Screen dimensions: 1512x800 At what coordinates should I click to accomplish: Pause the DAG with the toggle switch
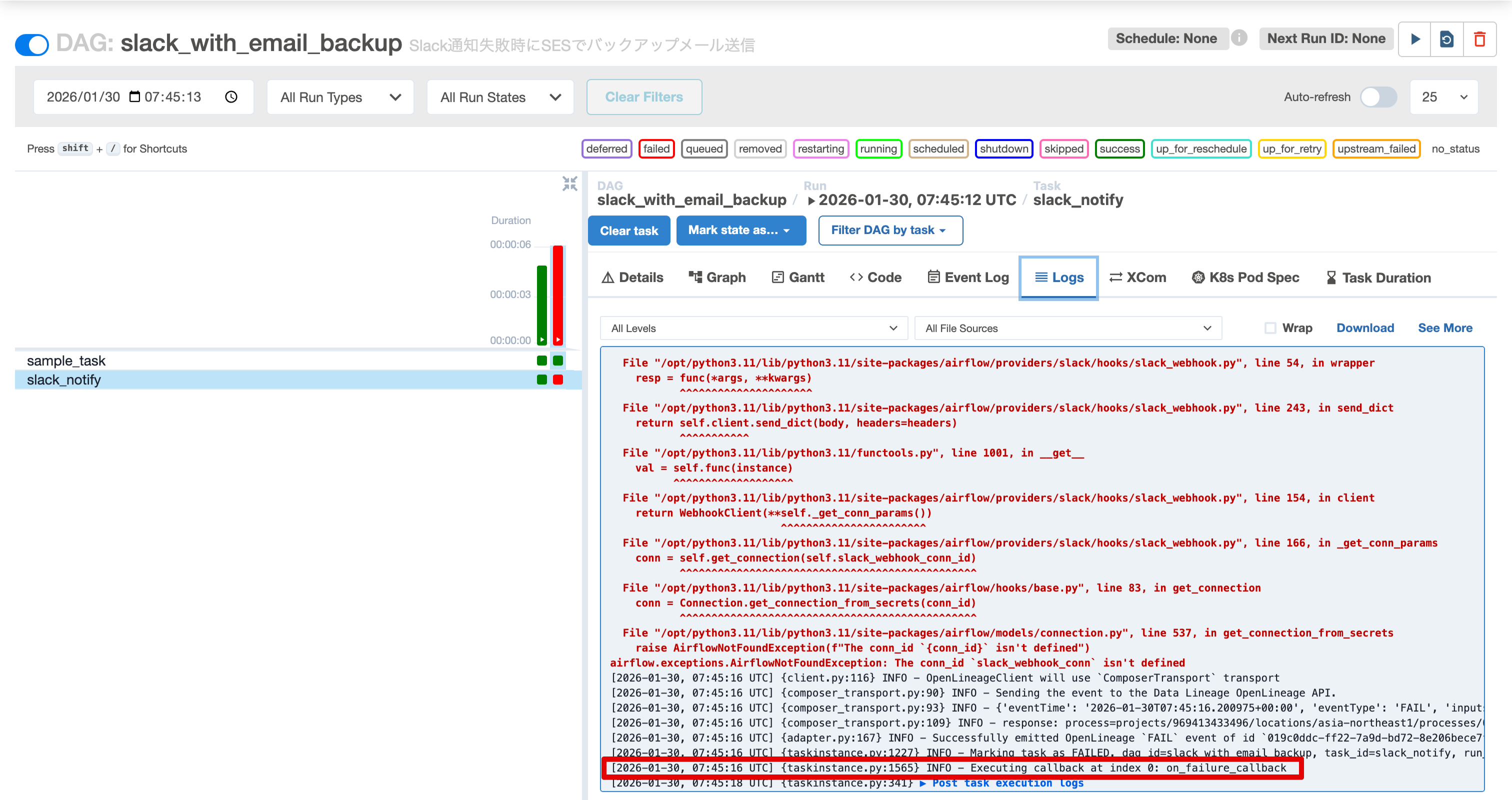point(31,44)
